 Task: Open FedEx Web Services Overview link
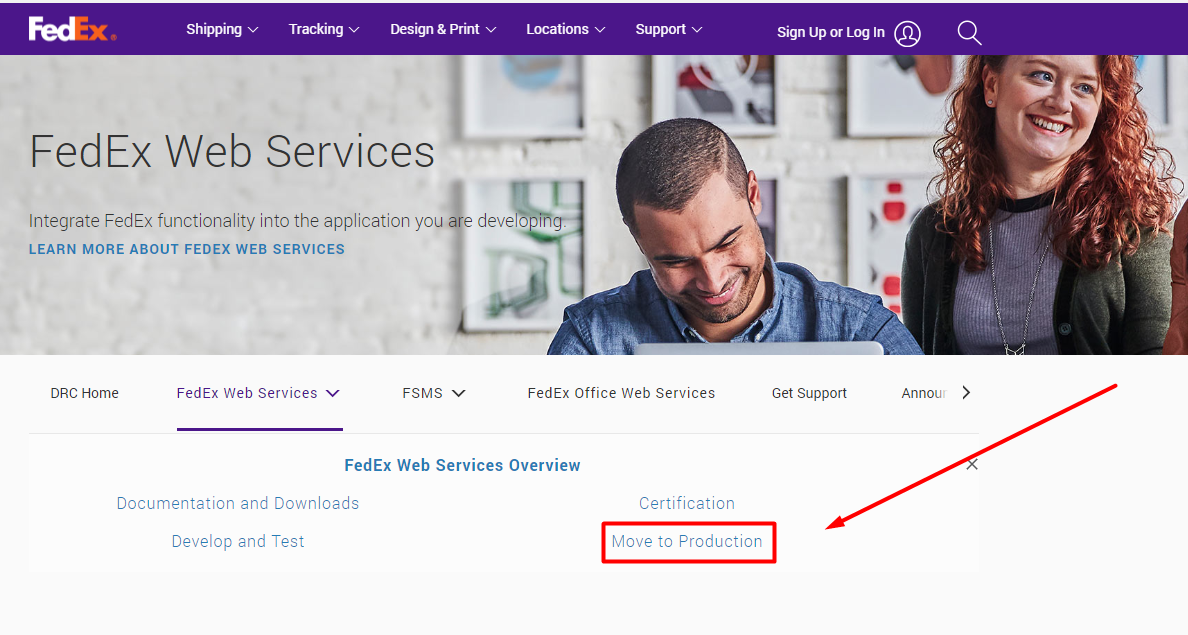[x=462, y=465]
